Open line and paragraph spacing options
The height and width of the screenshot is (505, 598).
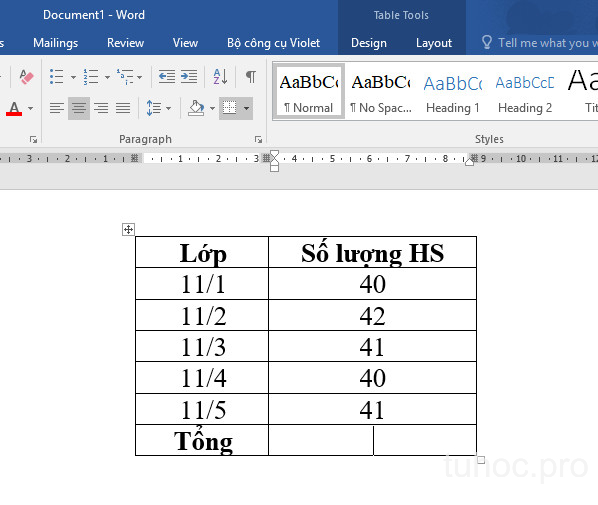tap(154, 108)
